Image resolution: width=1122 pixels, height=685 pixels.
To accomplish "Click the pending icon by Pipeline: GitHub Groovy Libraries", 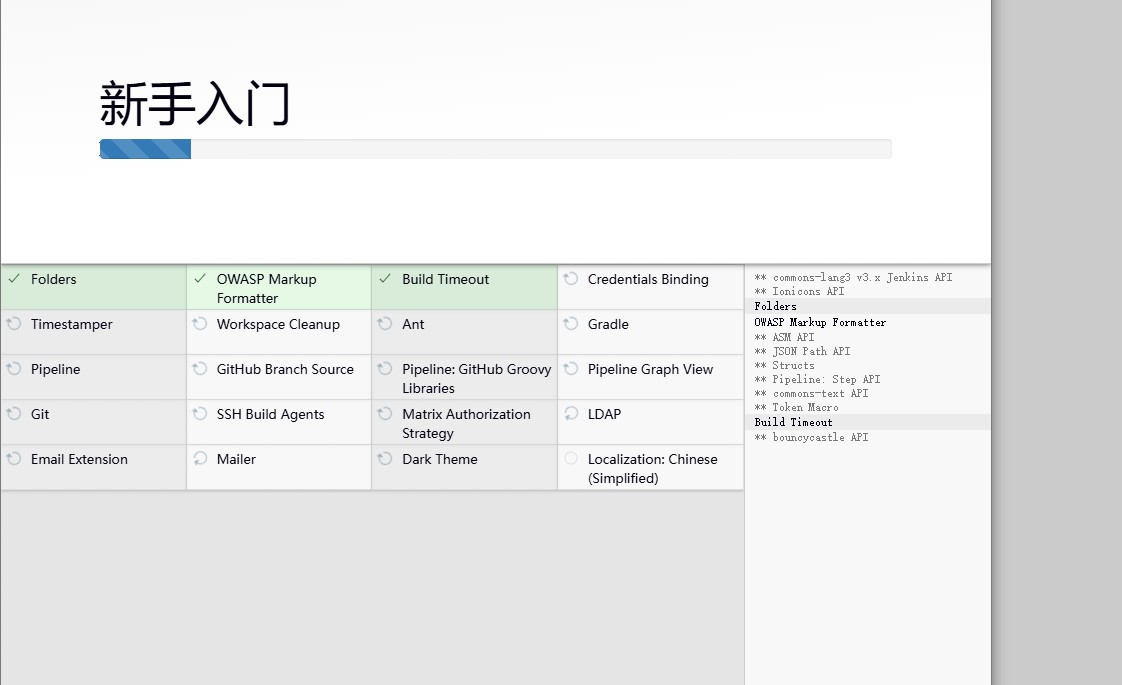I will (x=386, y=369).
